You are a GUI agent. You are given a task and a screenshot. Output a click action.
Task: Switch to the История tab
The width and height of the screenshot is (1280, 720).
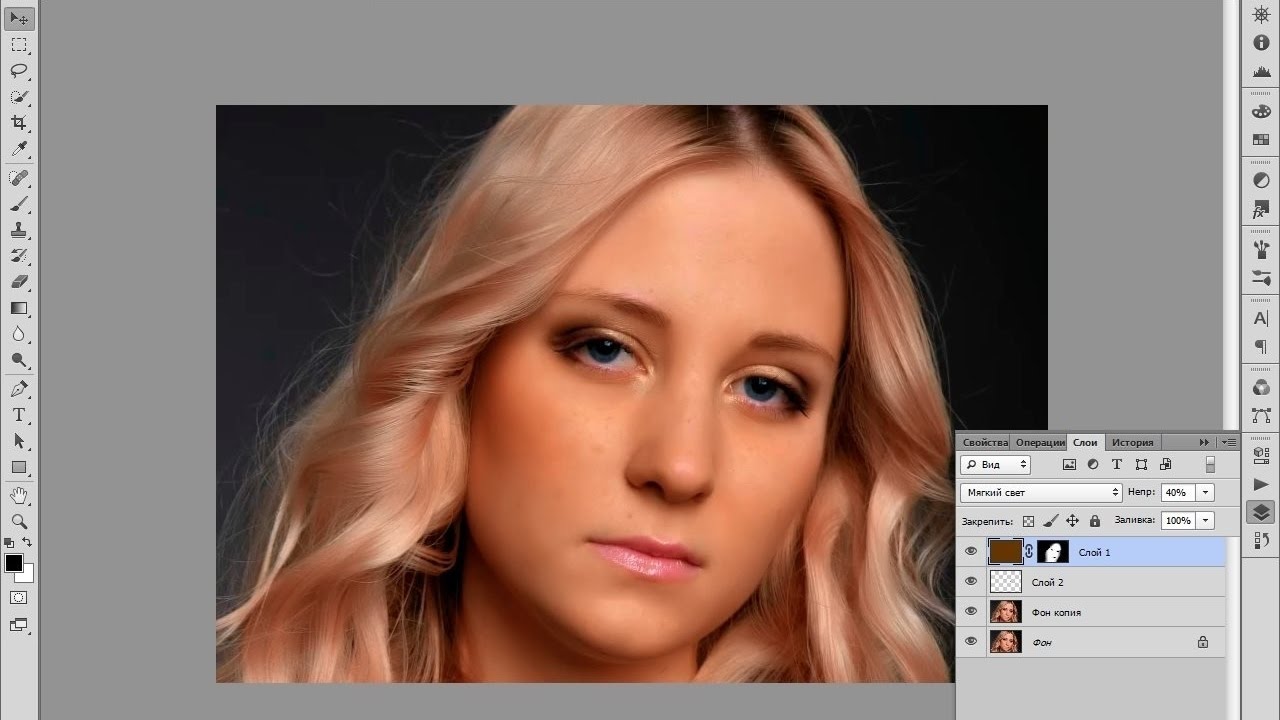click(1133, 442)
